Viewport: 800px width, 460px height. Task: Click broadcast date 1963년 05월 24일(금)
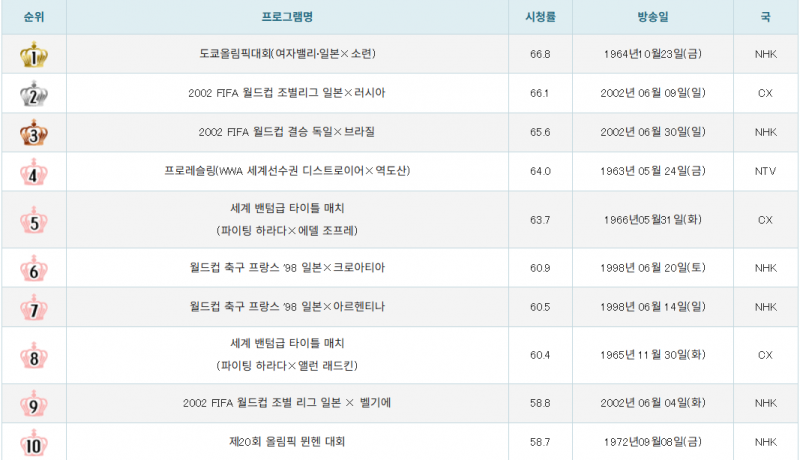(x=653, y=171)
